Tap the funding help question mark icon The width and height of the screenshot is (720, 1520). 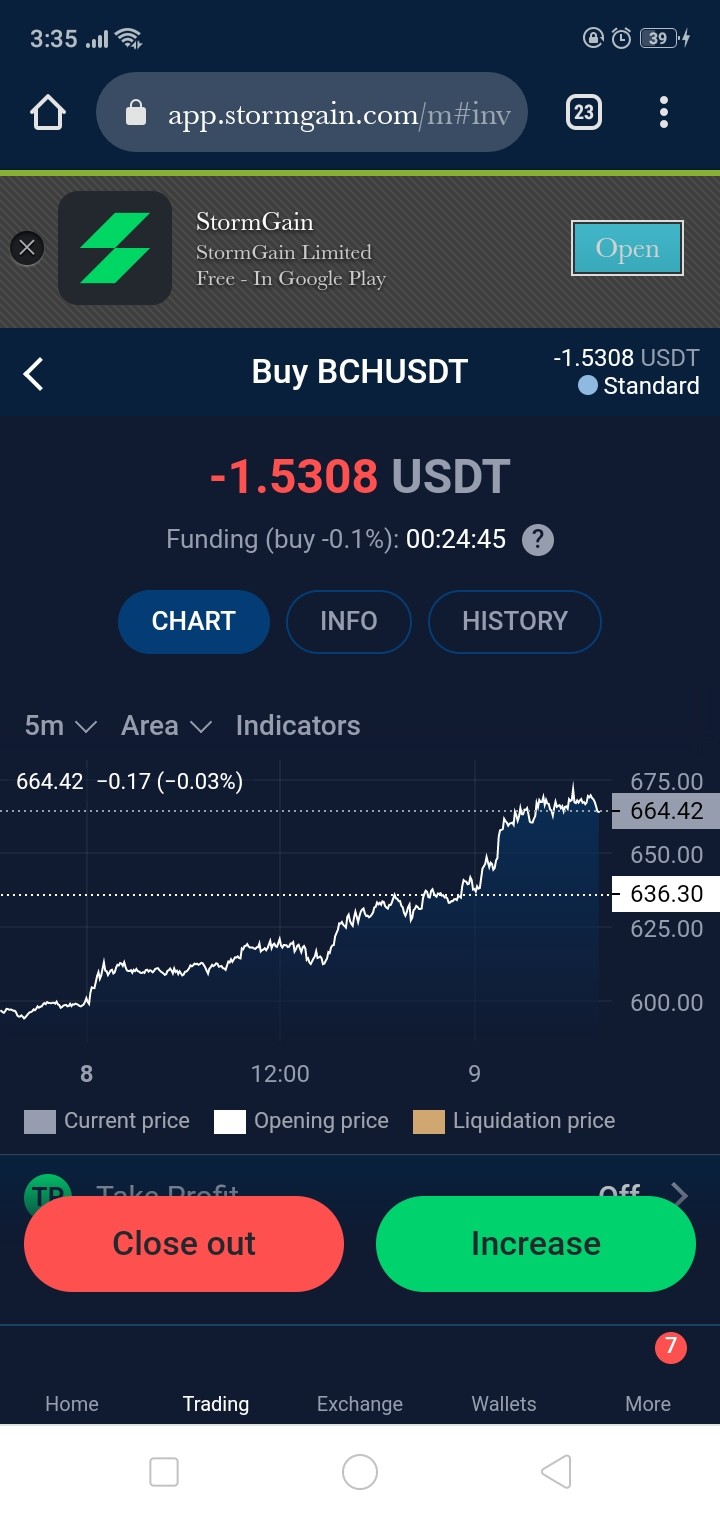tap(538, 540)
